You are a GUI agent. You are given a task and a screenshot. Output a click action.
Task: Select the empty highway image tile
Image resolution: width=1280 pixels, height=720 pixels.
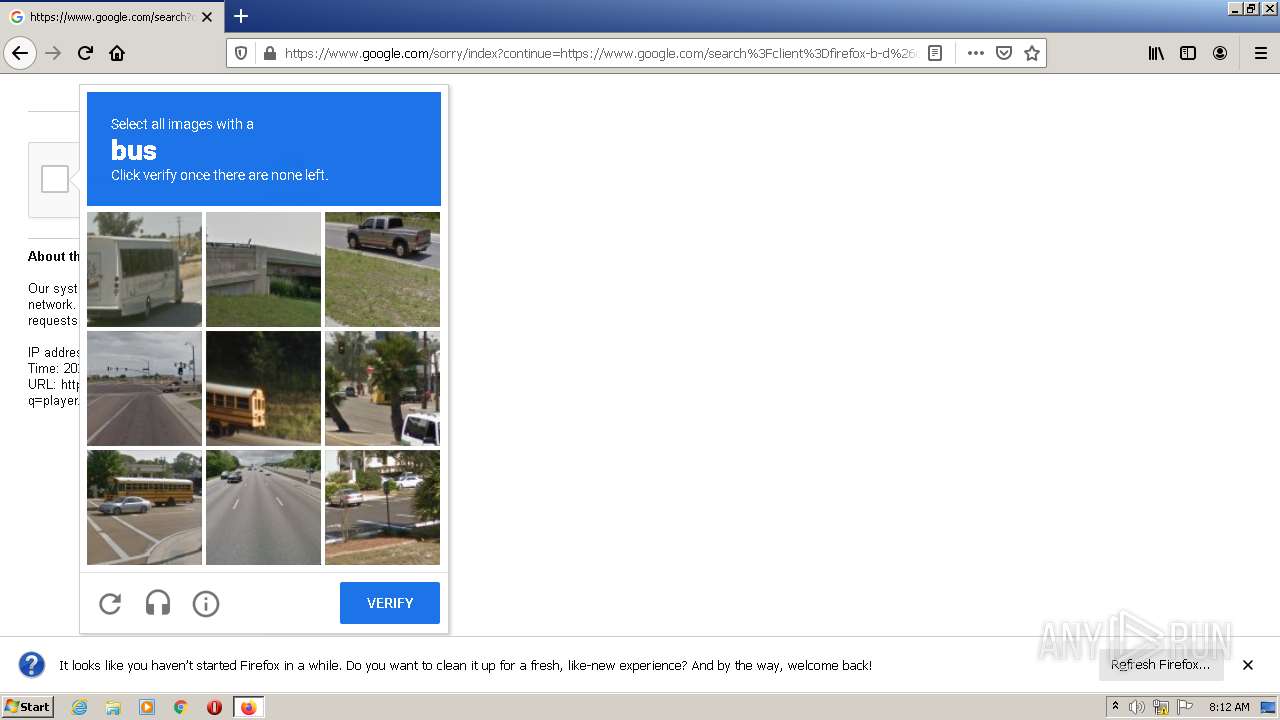[263, 507]
